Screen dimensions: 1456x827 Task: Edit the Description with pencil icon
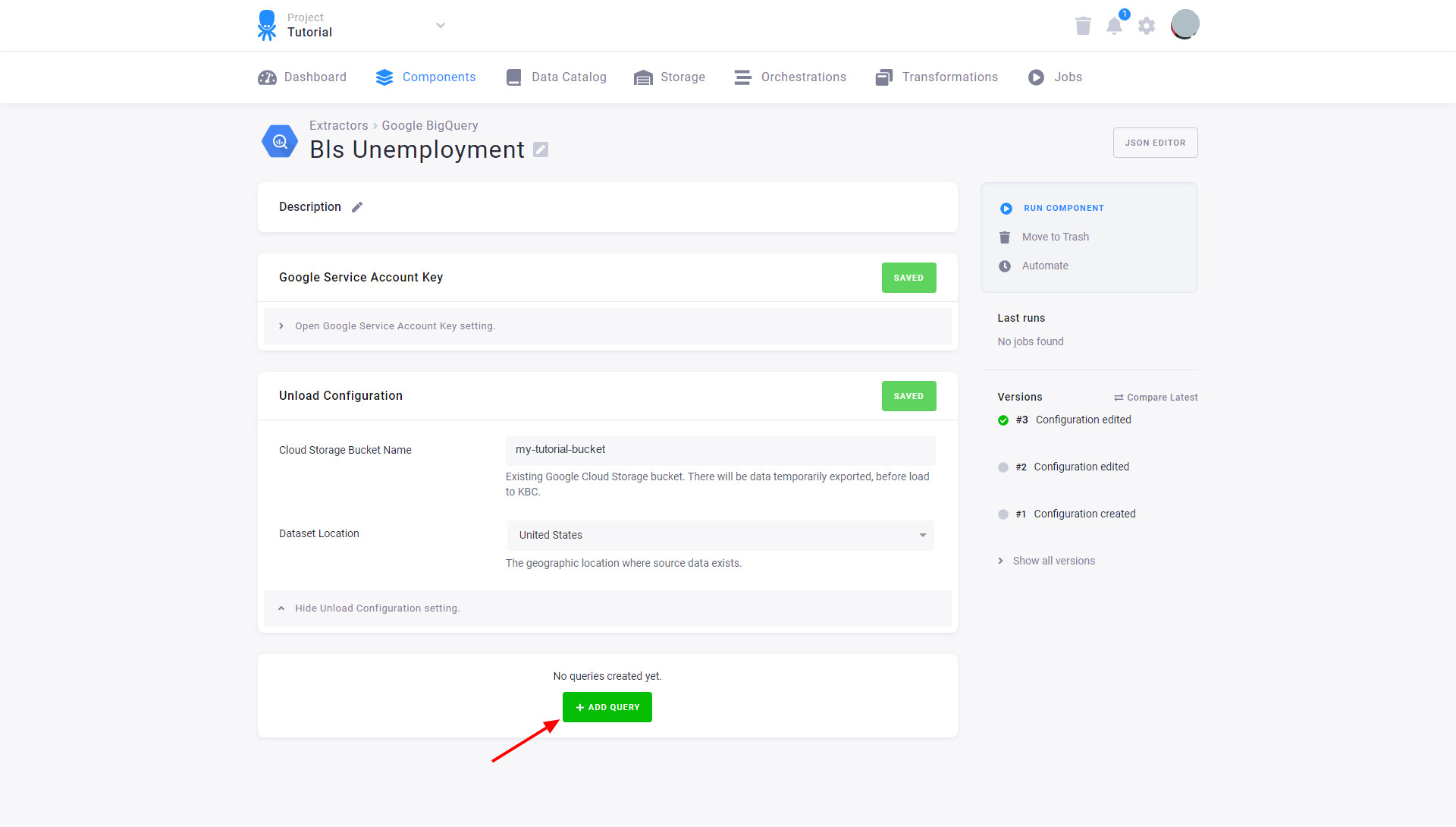point(357,207)
